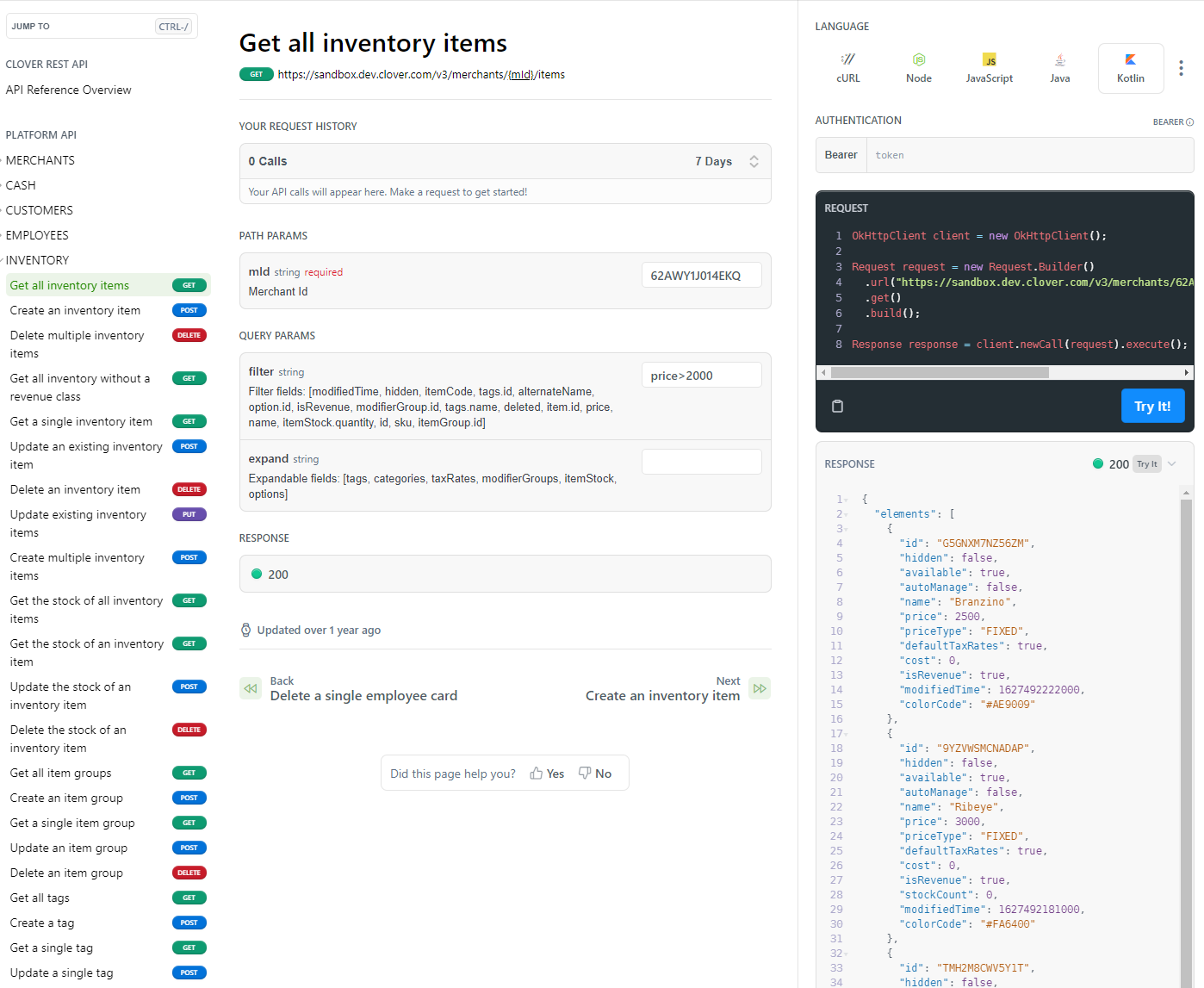Click the Back double-arrow icon
Image resolution: width=1204 pixels, height=988 pixels.
251,688
